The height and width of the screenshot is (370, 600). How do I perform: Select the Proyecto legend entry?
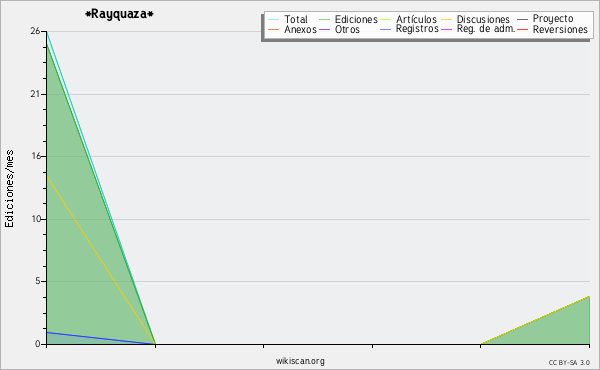tap(545, 19)
